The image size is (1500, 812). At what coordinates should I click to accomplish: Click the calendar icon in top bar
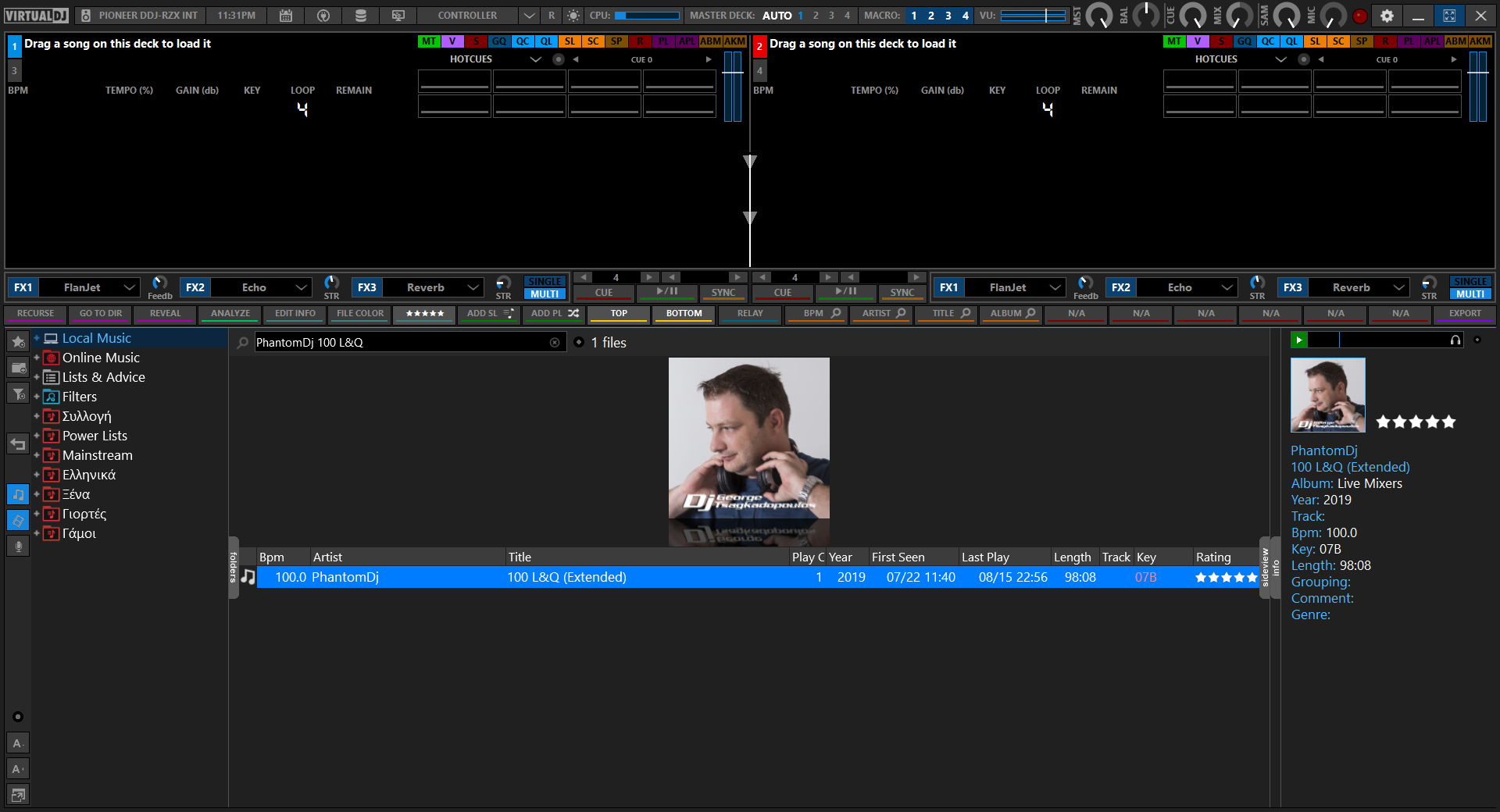pyautogui.click(x=286, y=16)
